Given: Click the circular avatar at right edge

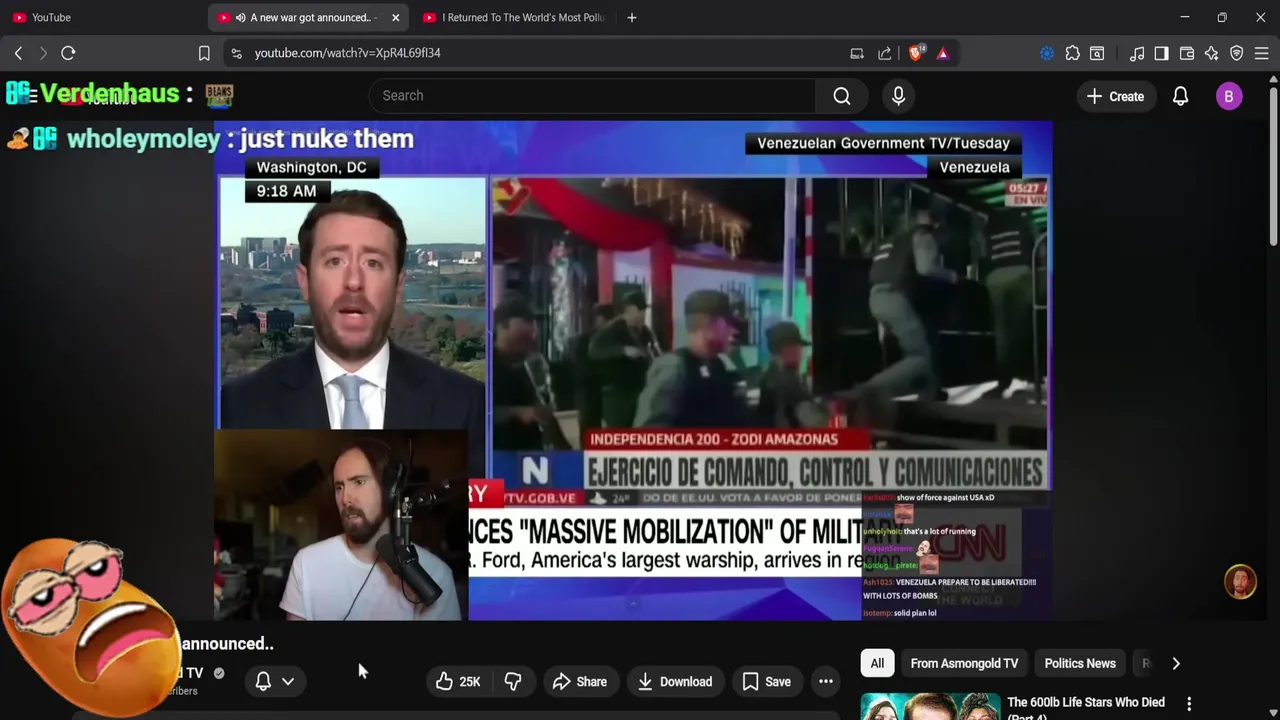Looking at the screenshot, I should pos(1240,582).
